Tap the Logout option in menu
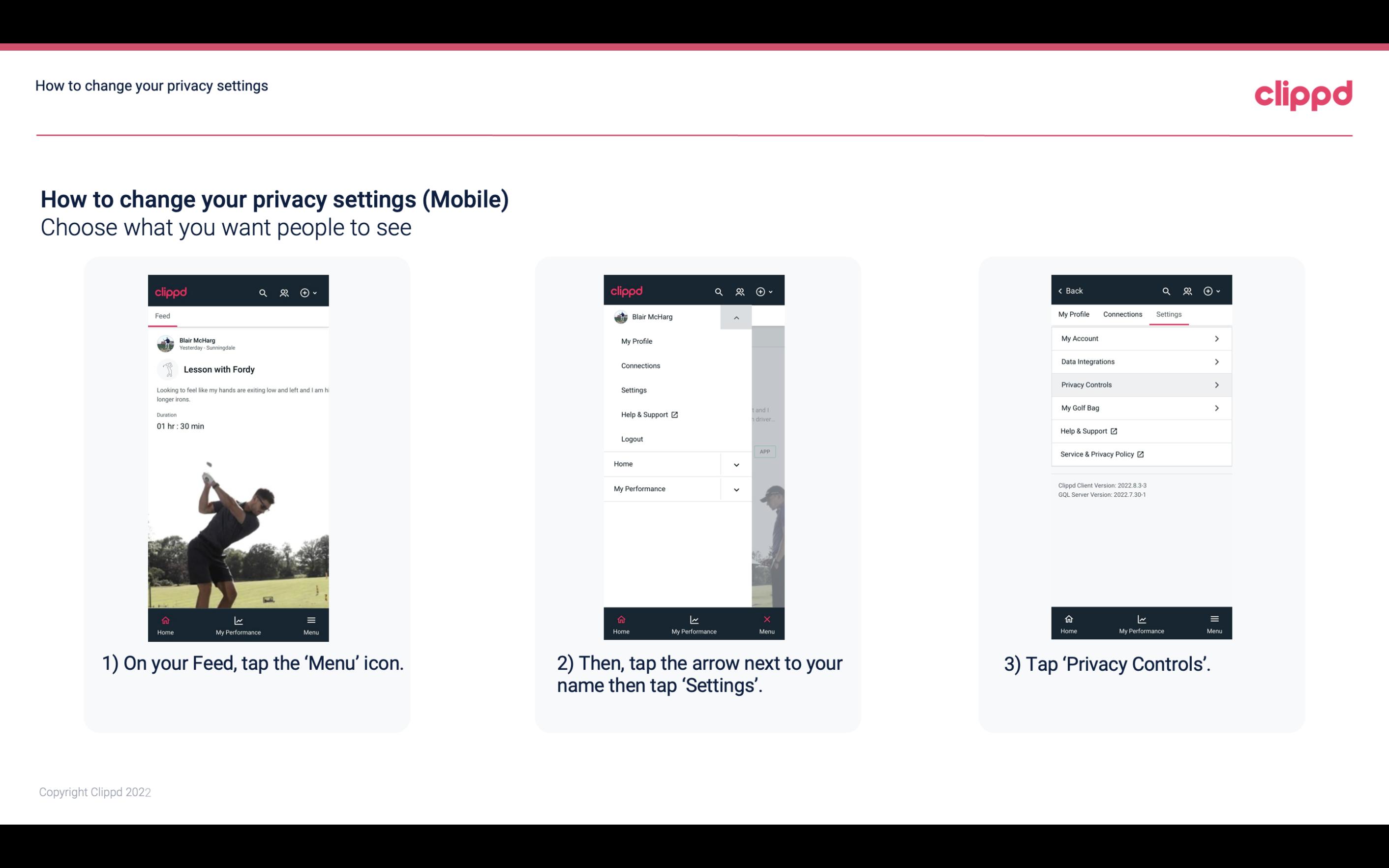Viewport: 1389px width, 868px height. [632, 438]
